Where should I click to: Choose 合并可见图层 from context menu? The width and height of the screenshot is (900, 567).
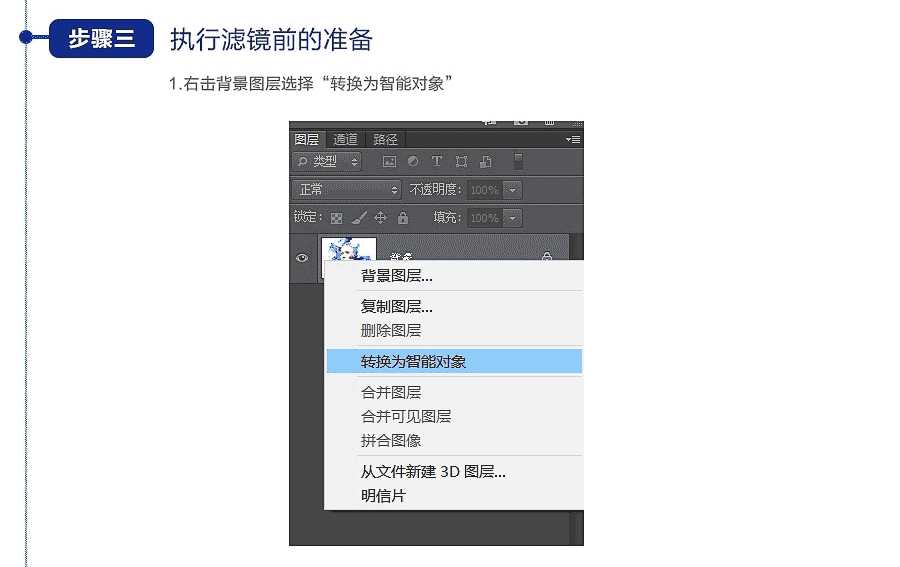point(453,417)
